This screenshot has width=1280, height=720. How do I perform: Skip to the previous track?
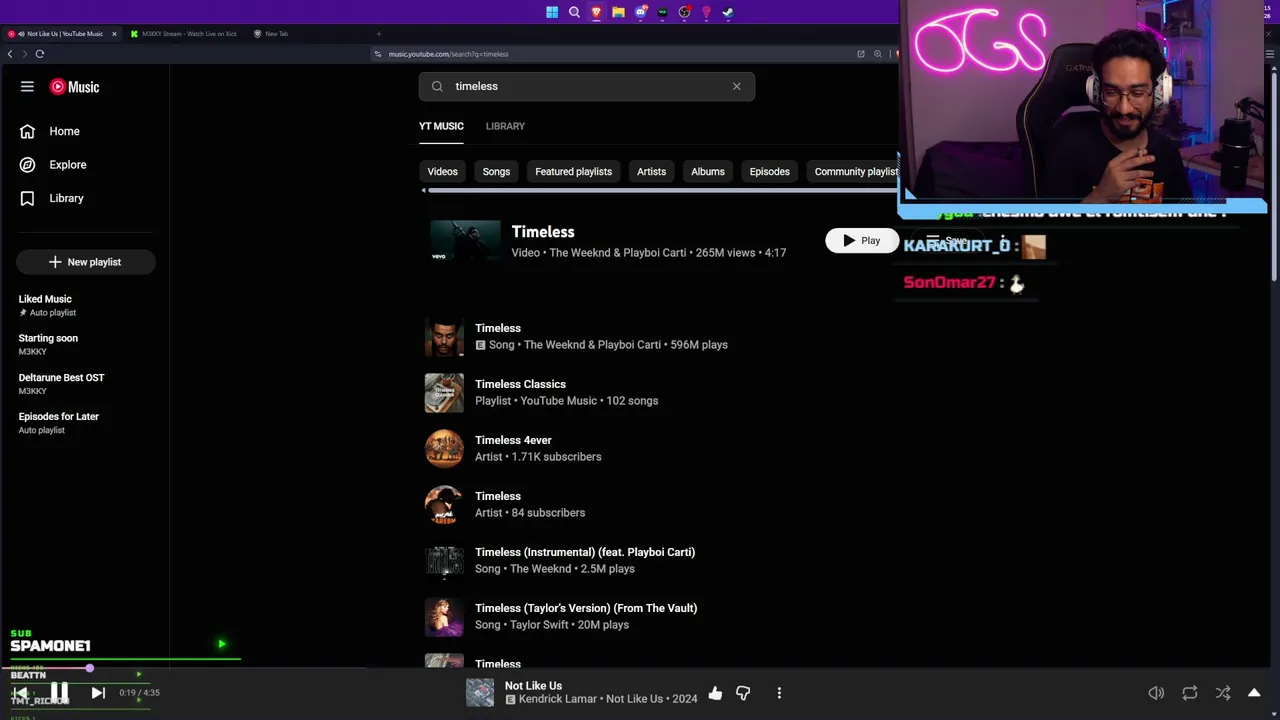[20, 692]
